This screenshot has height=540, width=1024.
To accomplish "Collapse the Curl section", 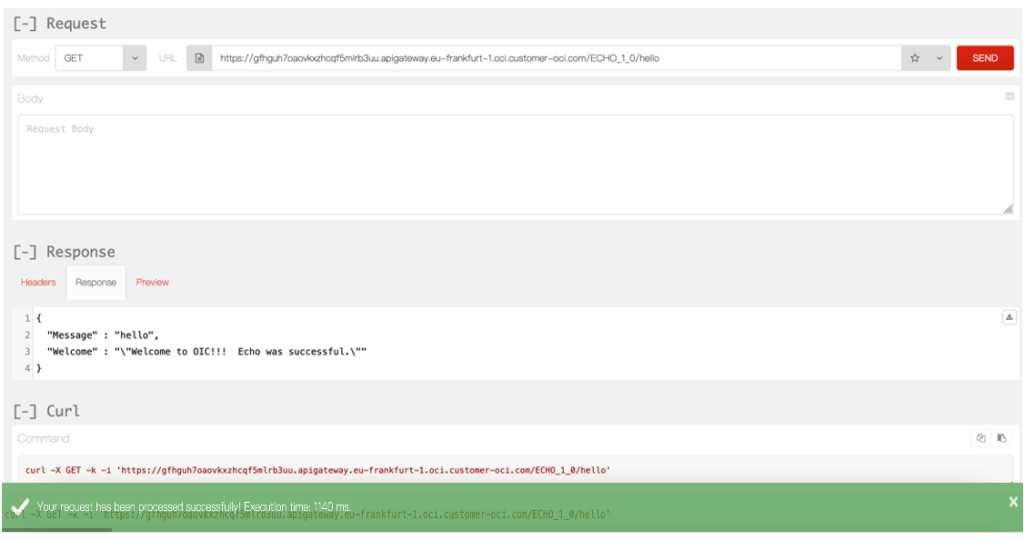I will pos(26,411).
